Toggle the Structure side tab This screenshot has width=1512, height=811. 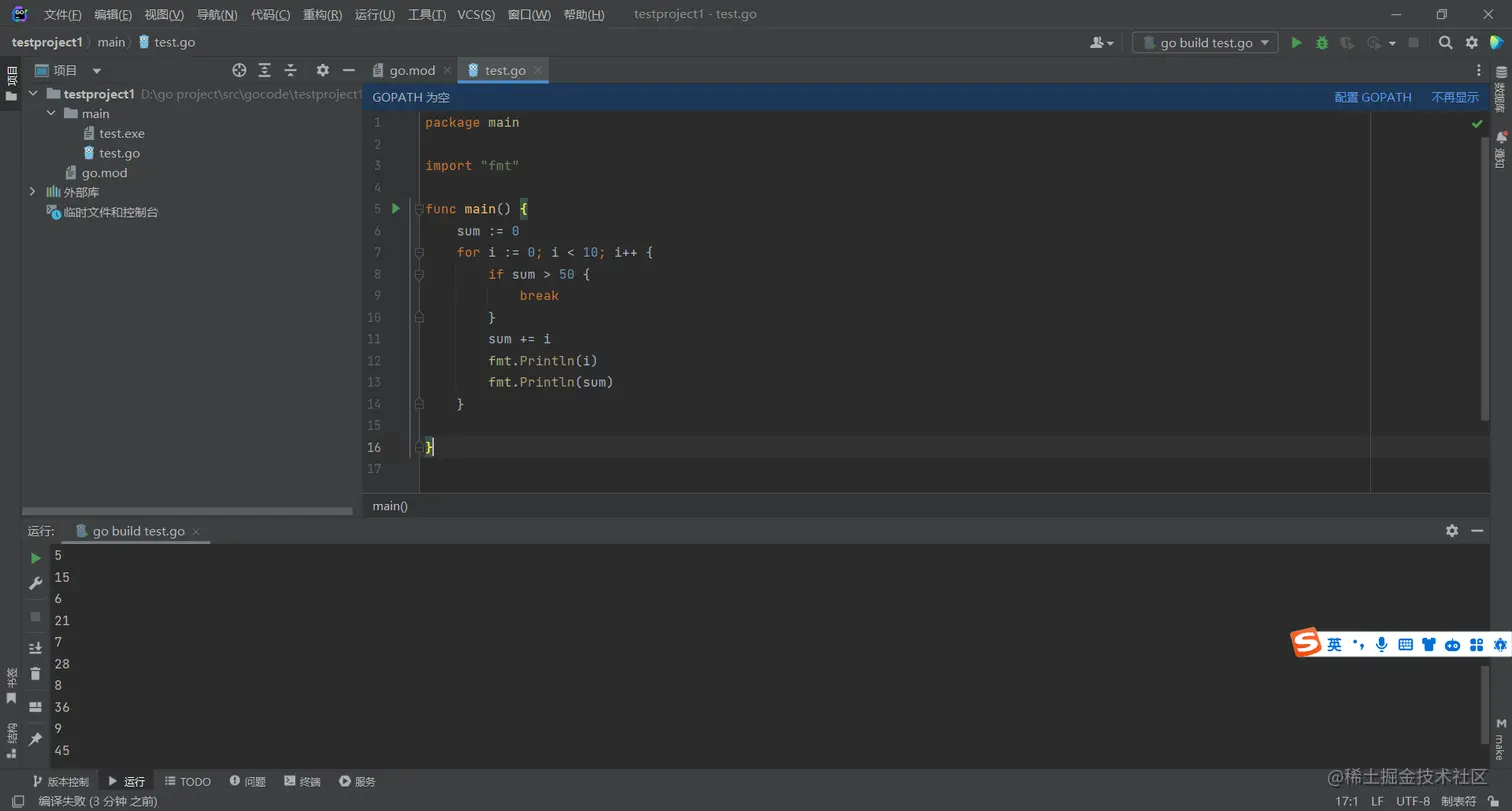(11, 741)
